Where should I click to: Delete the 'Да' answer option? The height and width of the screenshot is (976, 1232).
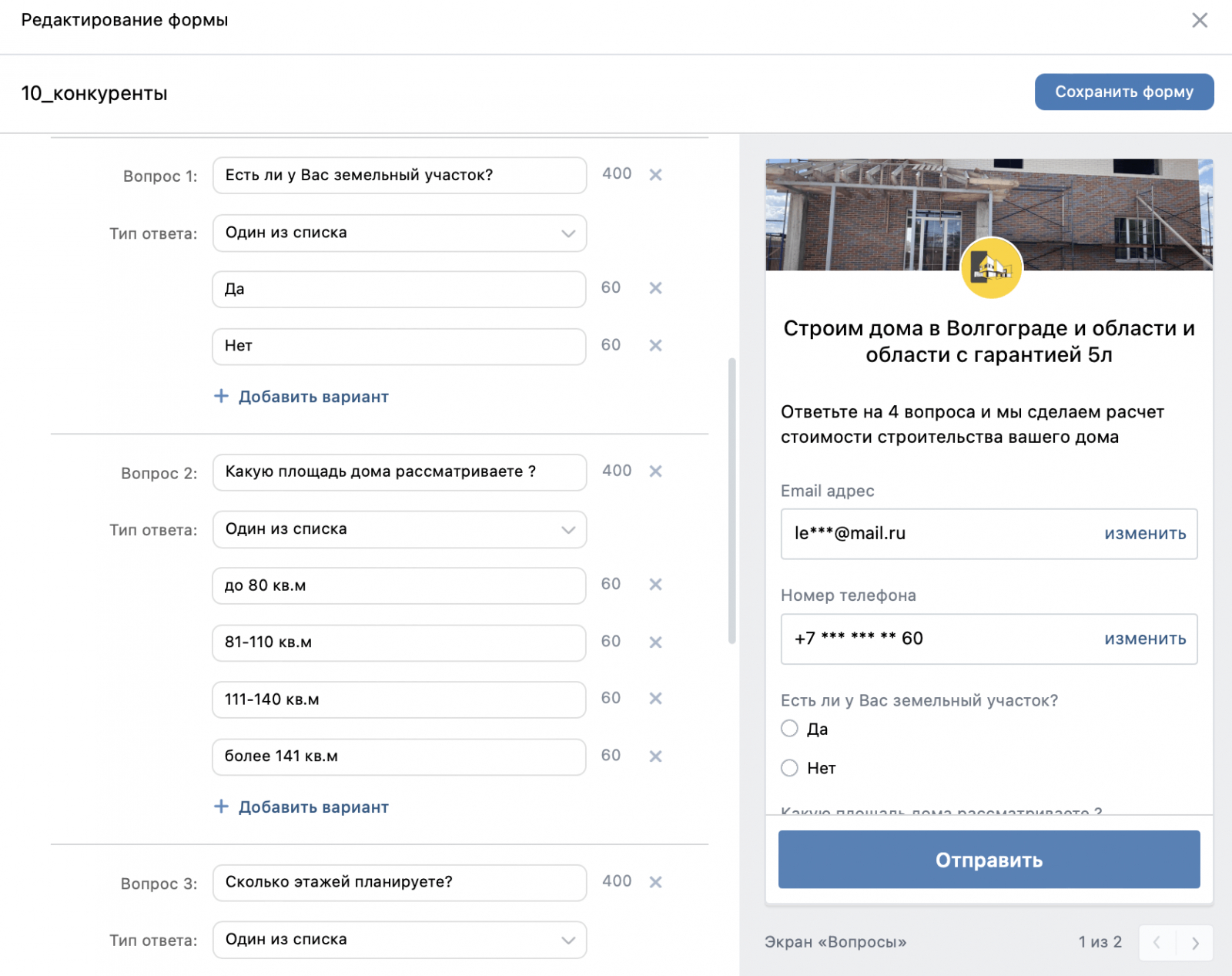(655, 288)
